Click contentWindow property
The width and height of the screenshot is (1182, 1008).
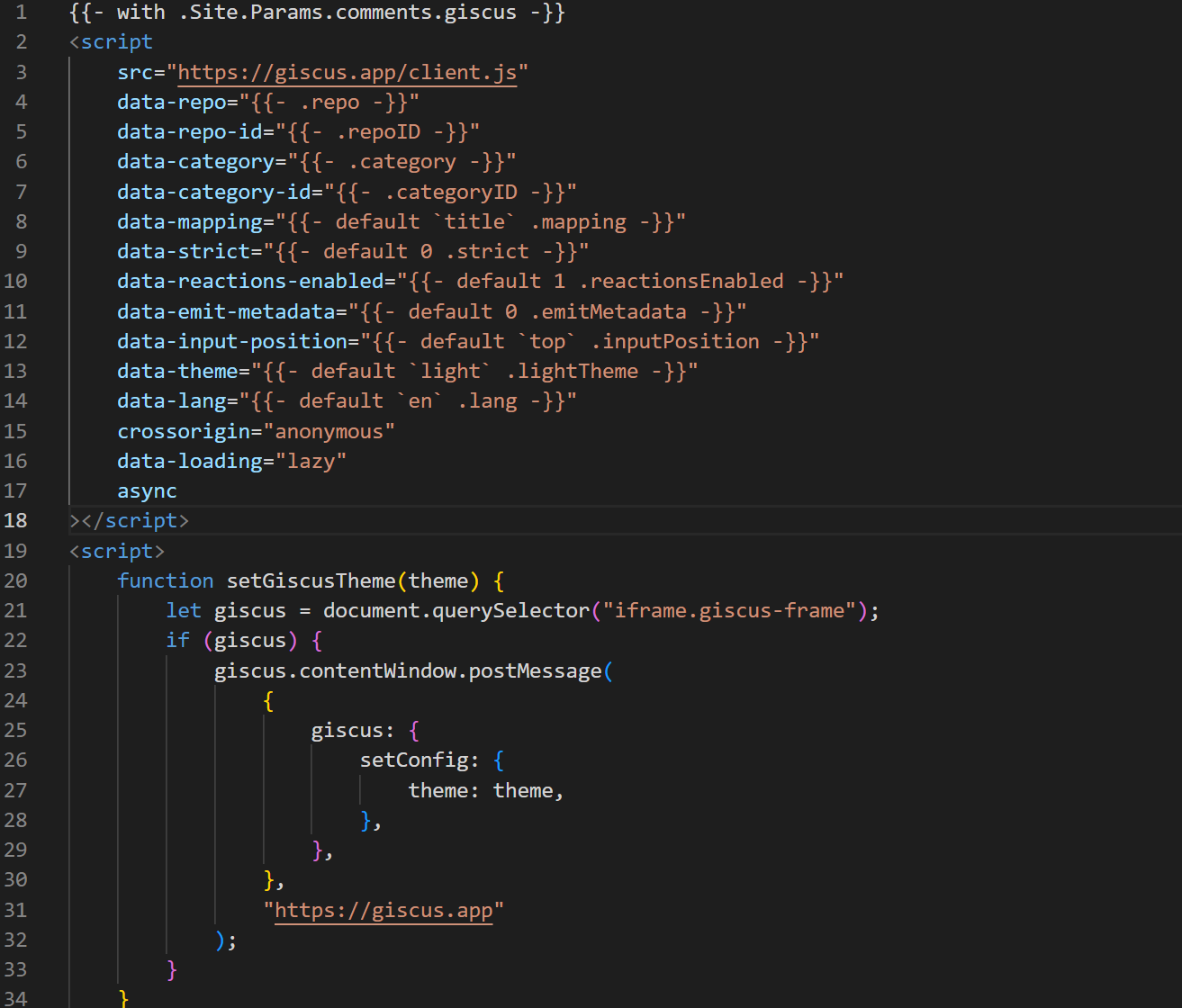(x=377, y=670)
